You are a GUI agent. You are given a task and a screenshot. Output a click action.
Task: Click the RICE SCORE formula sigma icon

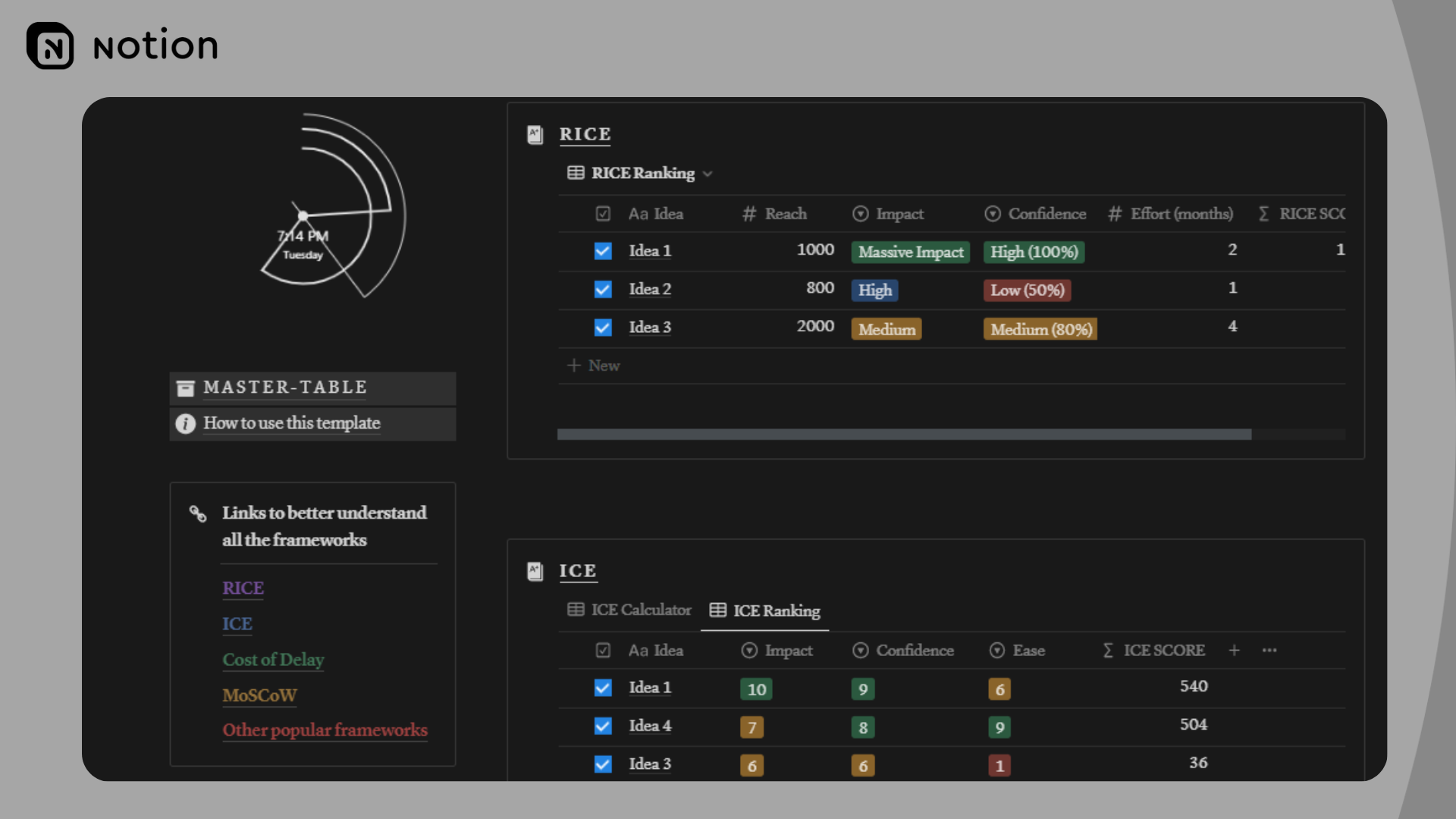[x=1263, y=215]
